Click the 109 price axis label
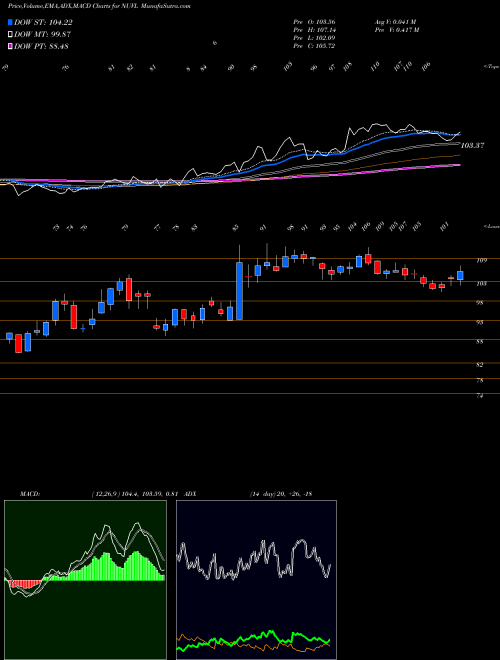500x660 pixels. (482, 261)
